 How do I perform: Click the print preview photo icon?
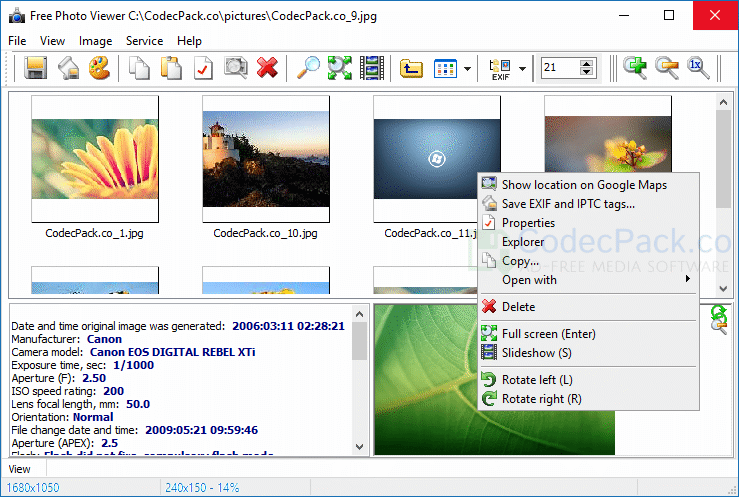click(235, 68)
